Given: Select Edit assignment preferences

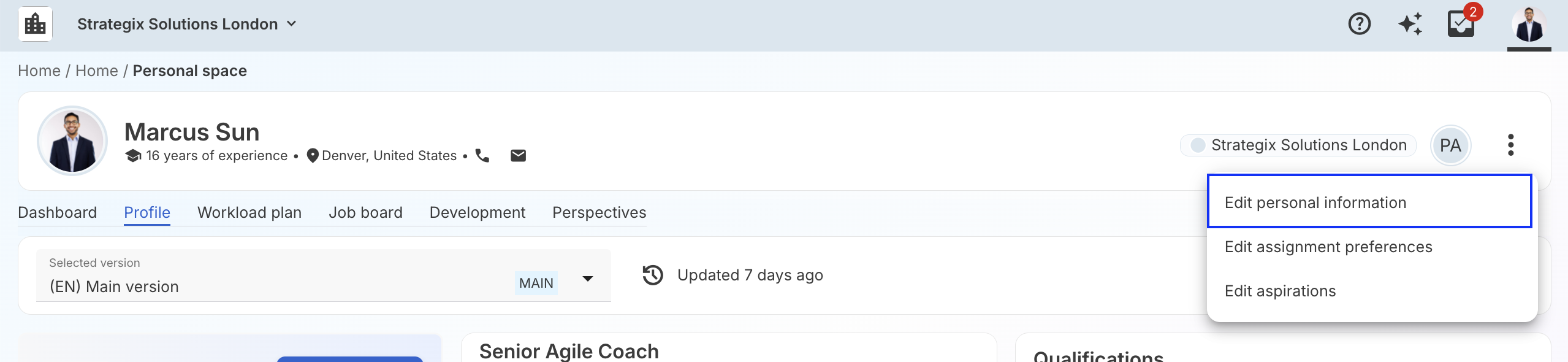Looking at the screenshot, I should (1328, 246).
